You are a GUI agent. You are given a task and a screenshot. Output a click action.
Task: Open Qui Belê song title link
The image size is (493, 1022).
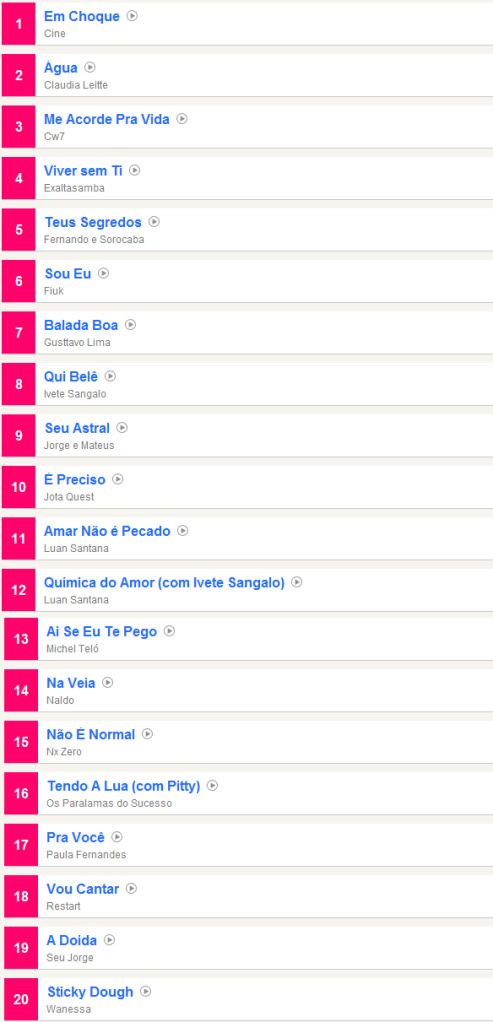click(70, 377)
